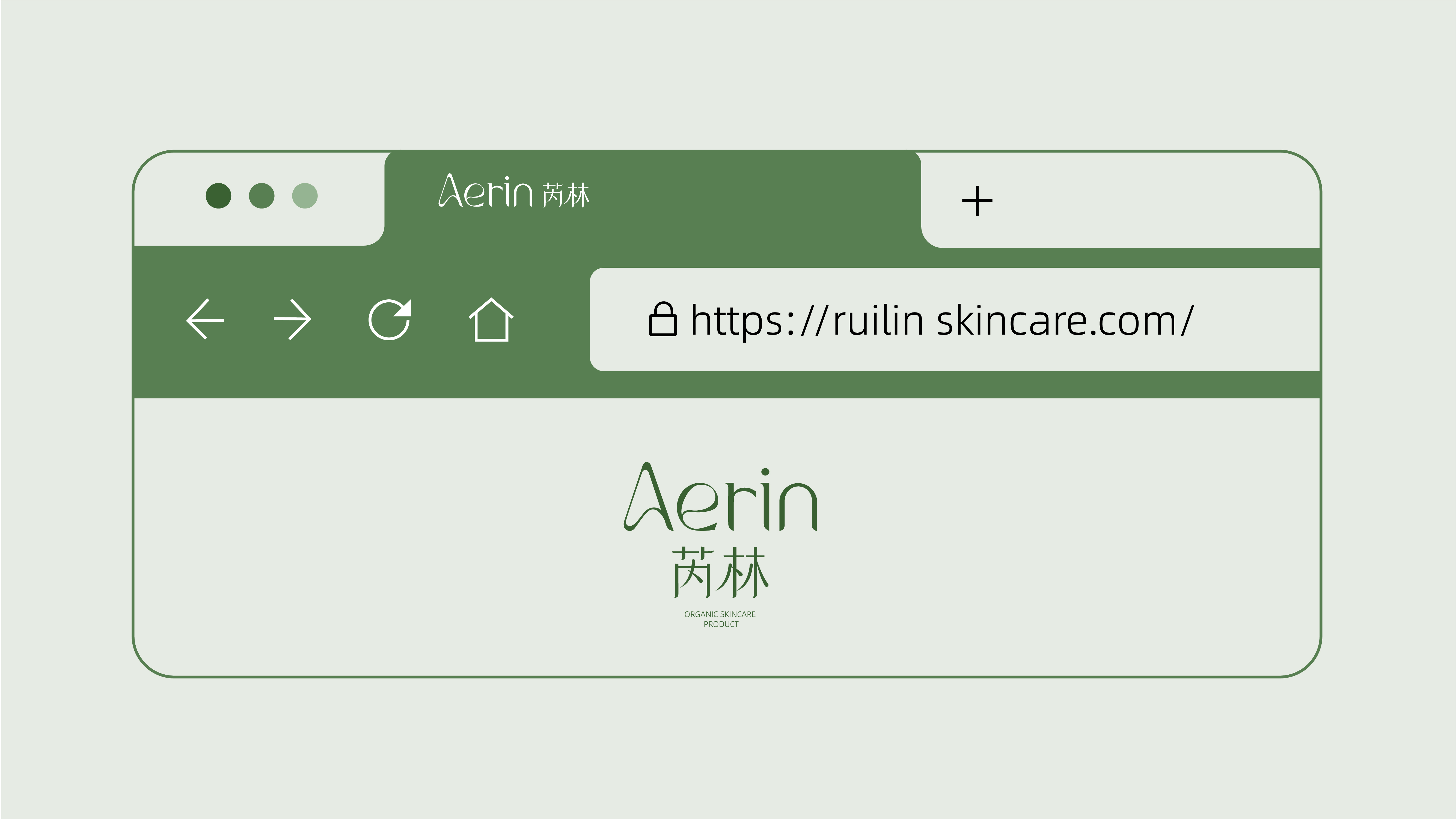Open a new tab with plus icon
Viewport: 1456px width, 819px height.
coord(977,201)
